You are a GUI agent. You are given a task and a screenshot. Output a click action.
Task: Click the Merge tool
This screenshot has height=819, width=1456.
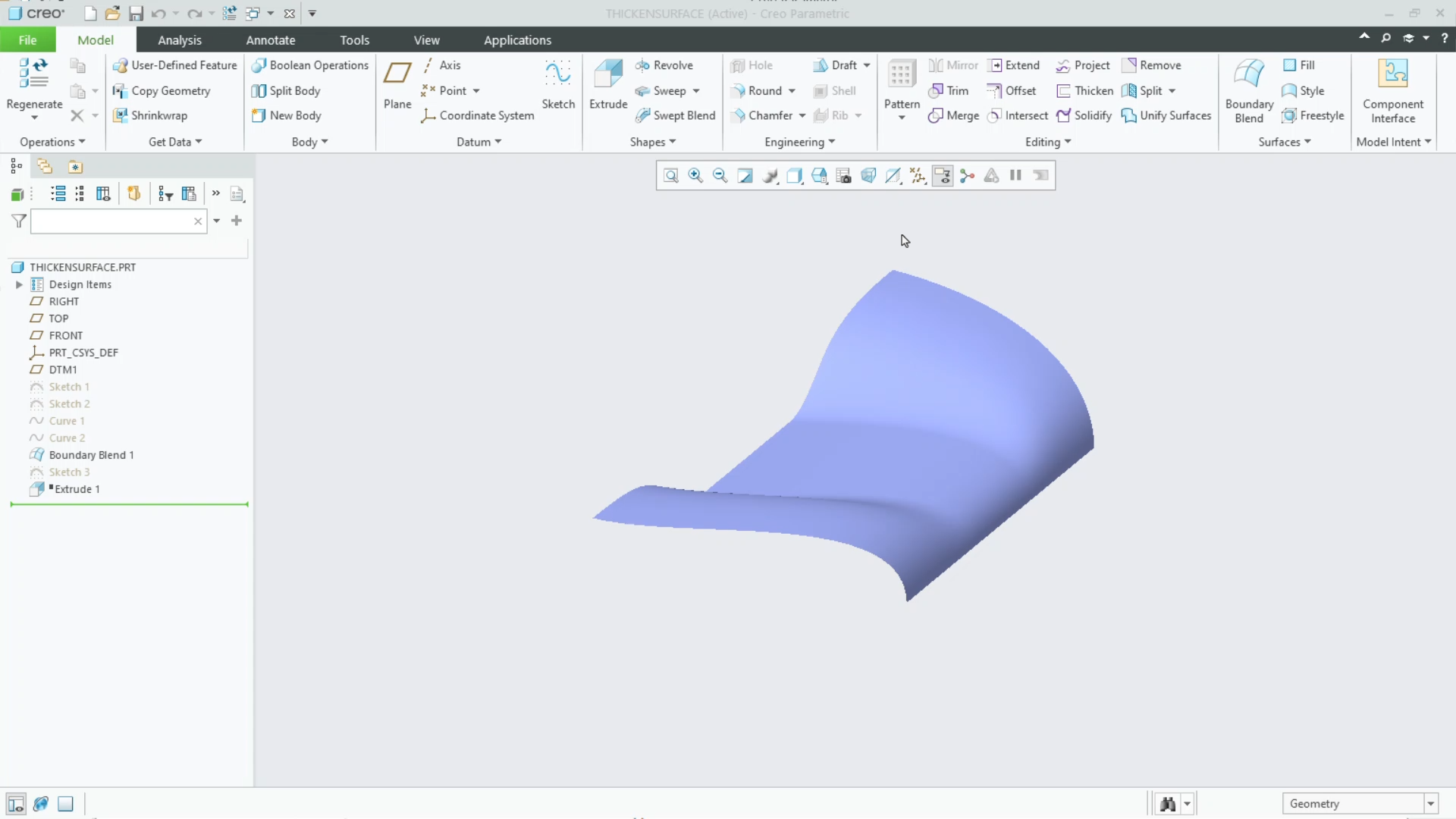[953, 115]
